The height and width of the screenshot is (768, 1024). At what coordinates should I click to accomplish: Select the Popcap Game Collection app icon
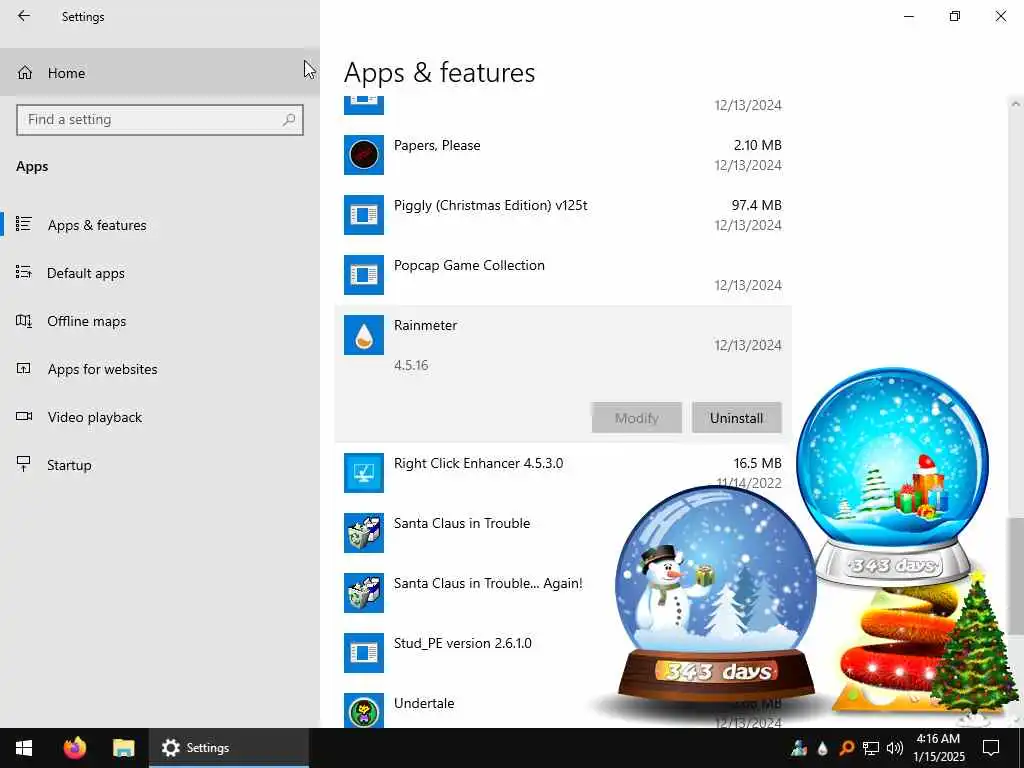(364, 275)
